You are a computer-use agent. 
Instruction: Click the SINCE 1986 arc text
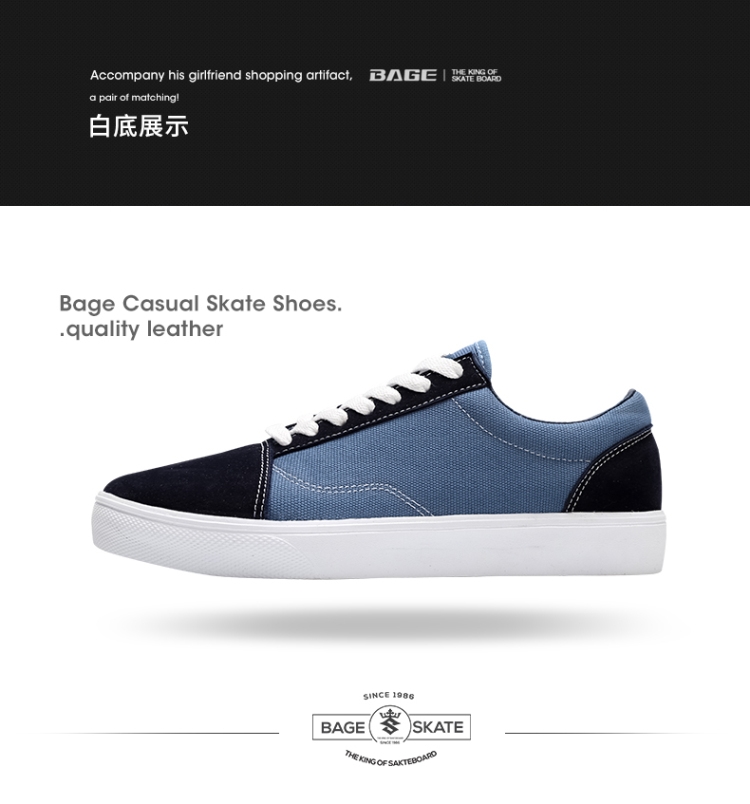[389, 696]
